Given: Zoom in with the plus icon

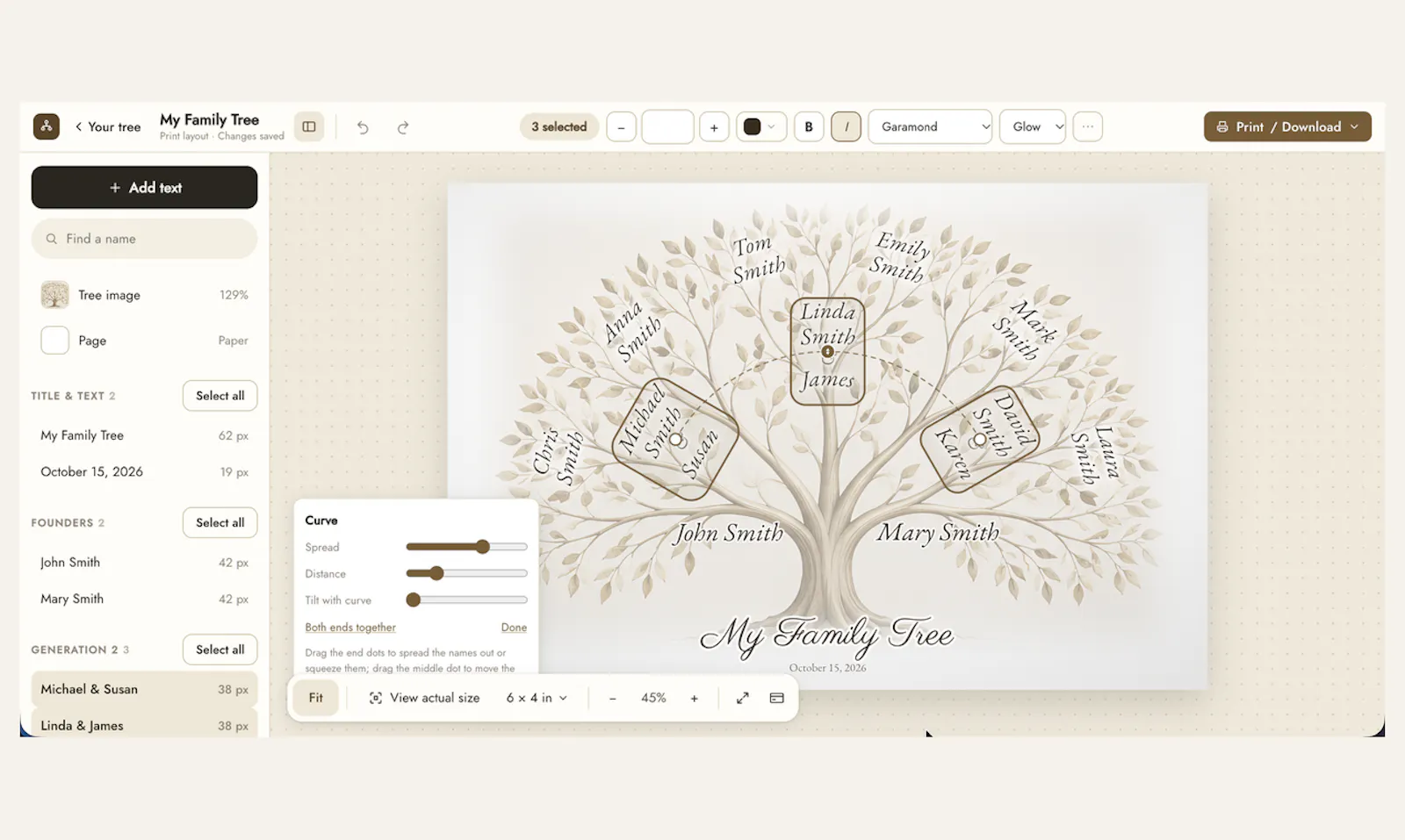Looking at the screenshot, I should [x=695, y=698].
